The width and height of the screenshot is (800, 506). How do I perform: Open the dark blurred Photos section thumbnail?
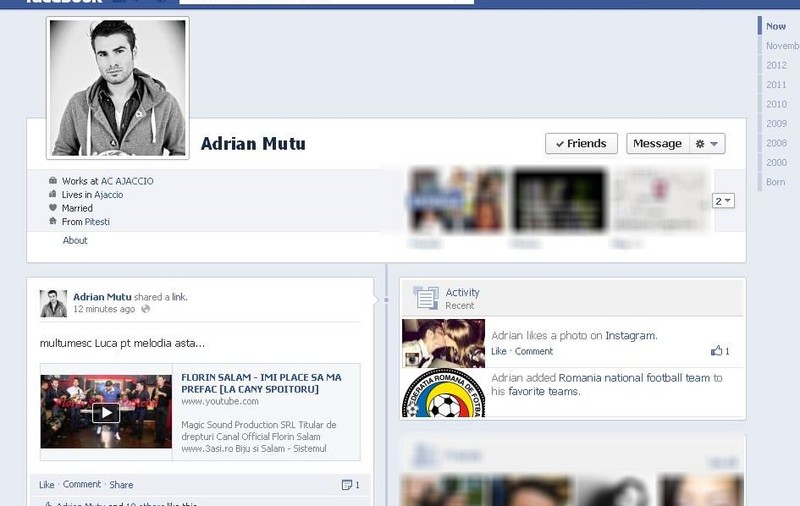[x=559, y=201]
